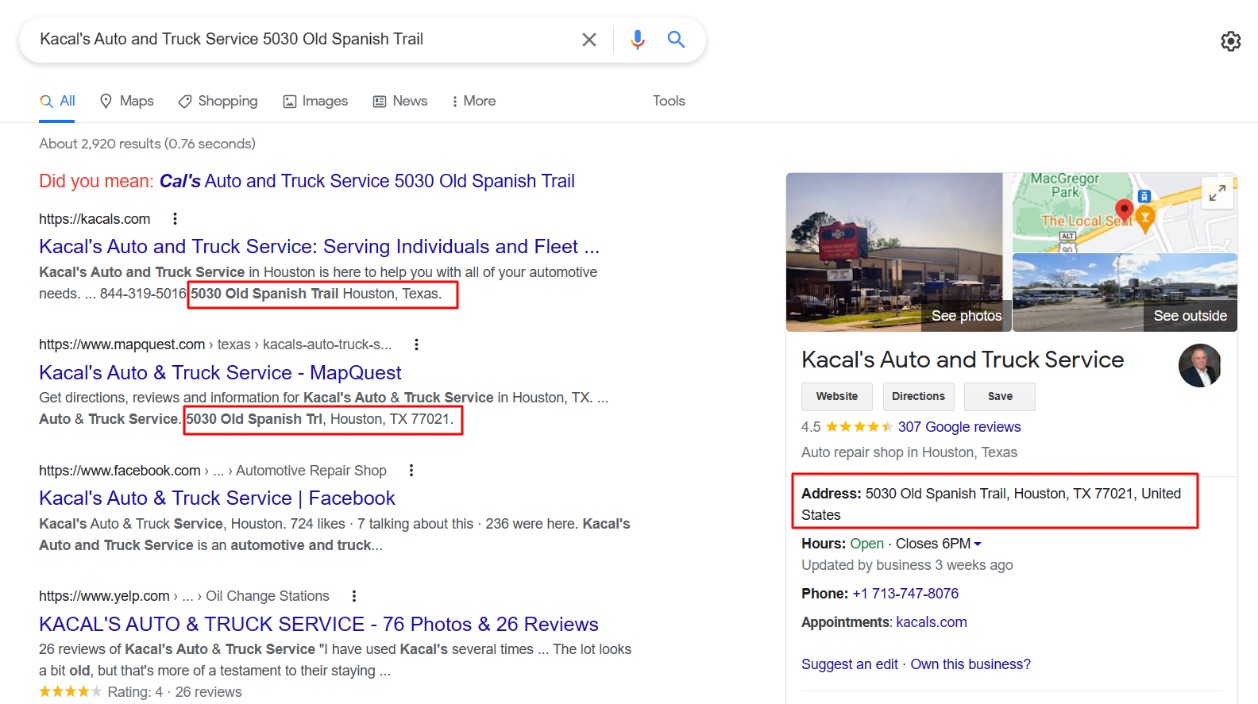Screen dimensions: 1258x704
Task: Click the three-dot icon beside the MapQuest result
Action: [416, 344]
